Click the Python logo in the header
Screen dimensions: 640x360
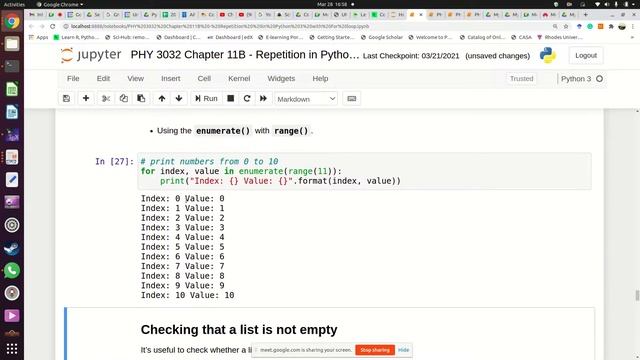tap(548, 55)
